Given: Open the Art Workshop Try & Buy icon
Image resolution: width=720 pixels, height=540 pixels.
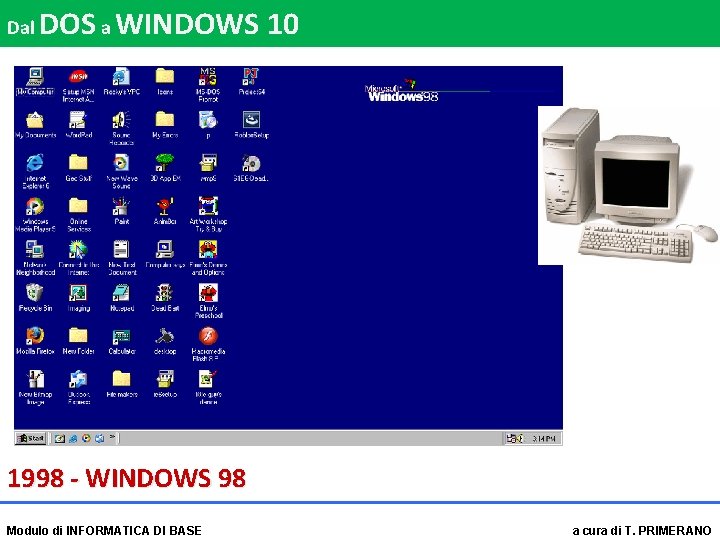Looking at the screenshot, I should (x=208, y=214).
